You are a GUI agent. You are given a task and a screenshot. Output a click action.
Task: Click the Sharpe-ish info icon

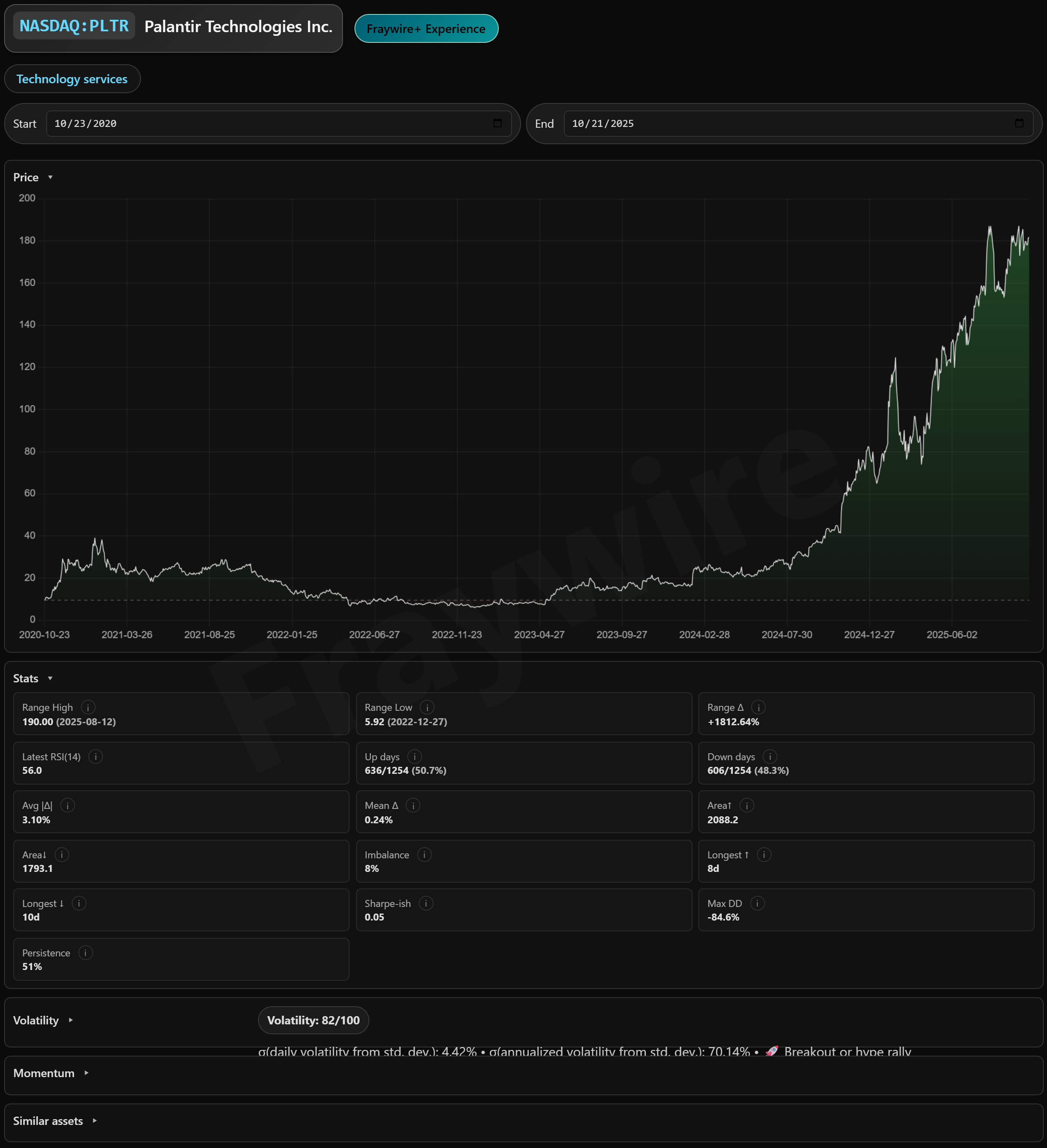pos(425,904)
